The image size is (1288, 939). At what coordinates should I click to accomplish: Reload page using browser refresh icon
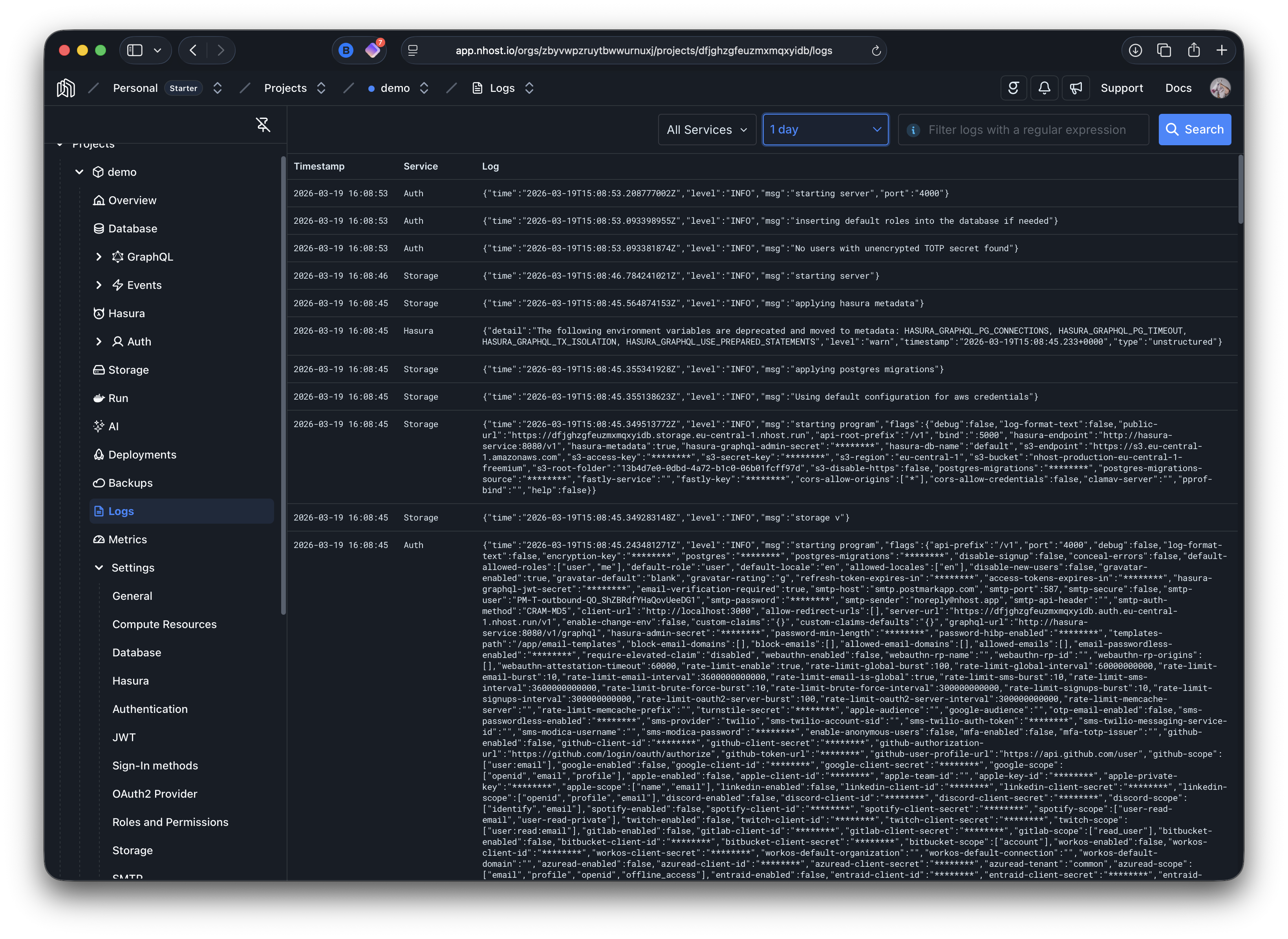[x=876, y=51]
